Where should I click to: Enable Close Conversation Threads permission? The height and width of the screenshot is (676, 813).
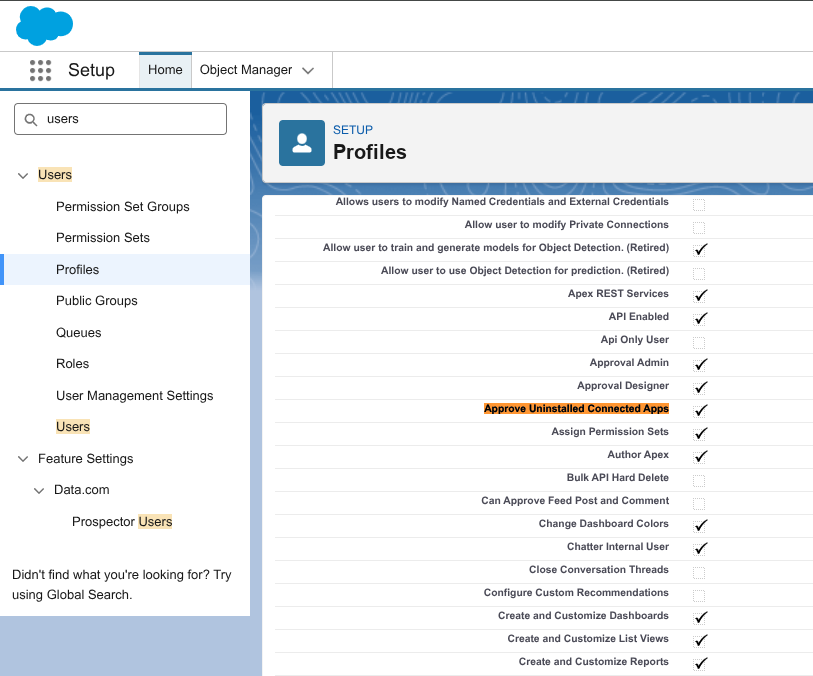[x=700, y=570]
